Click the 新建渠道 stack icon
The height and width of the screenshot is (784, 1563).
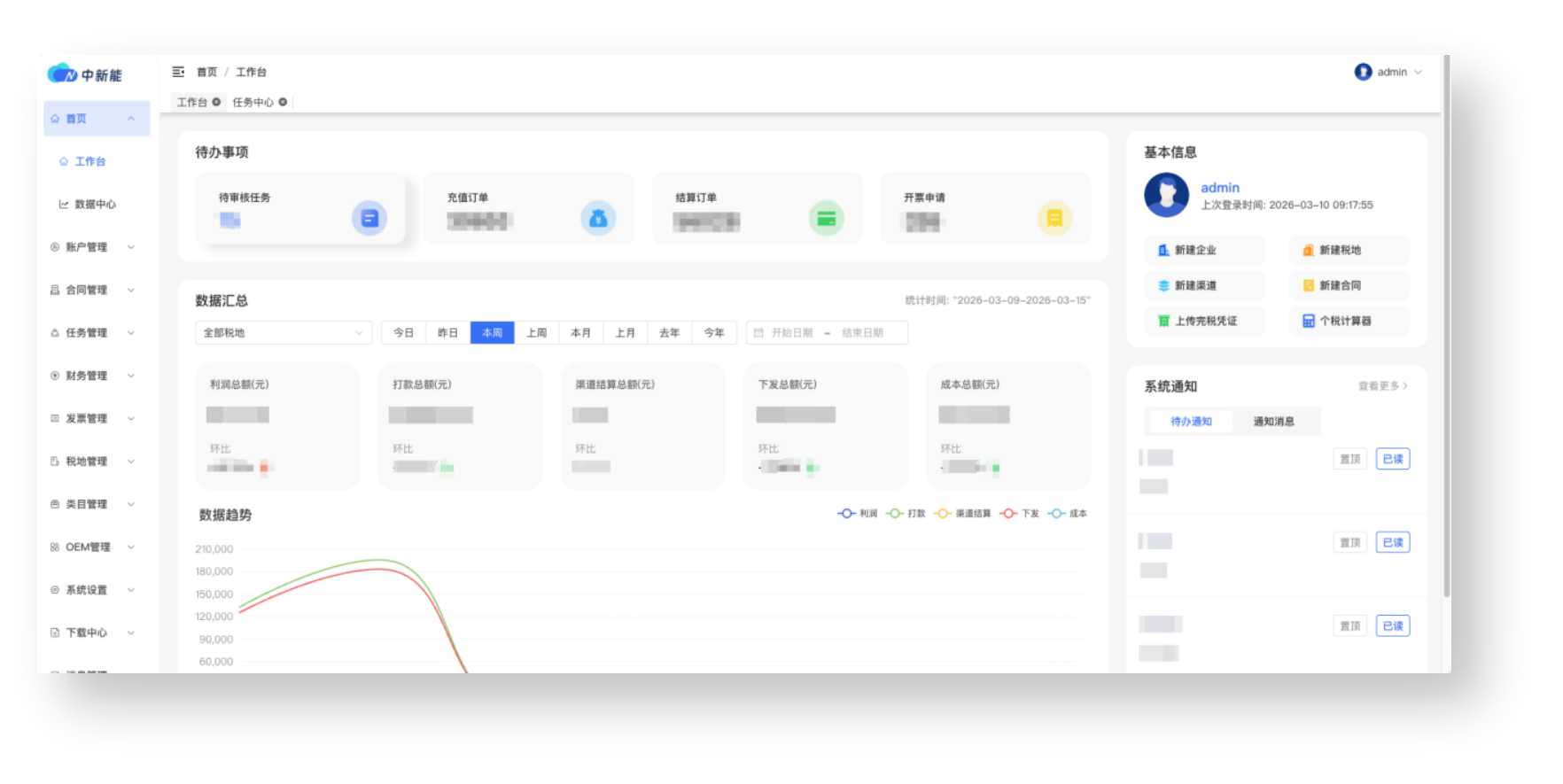coord(1163,285)
